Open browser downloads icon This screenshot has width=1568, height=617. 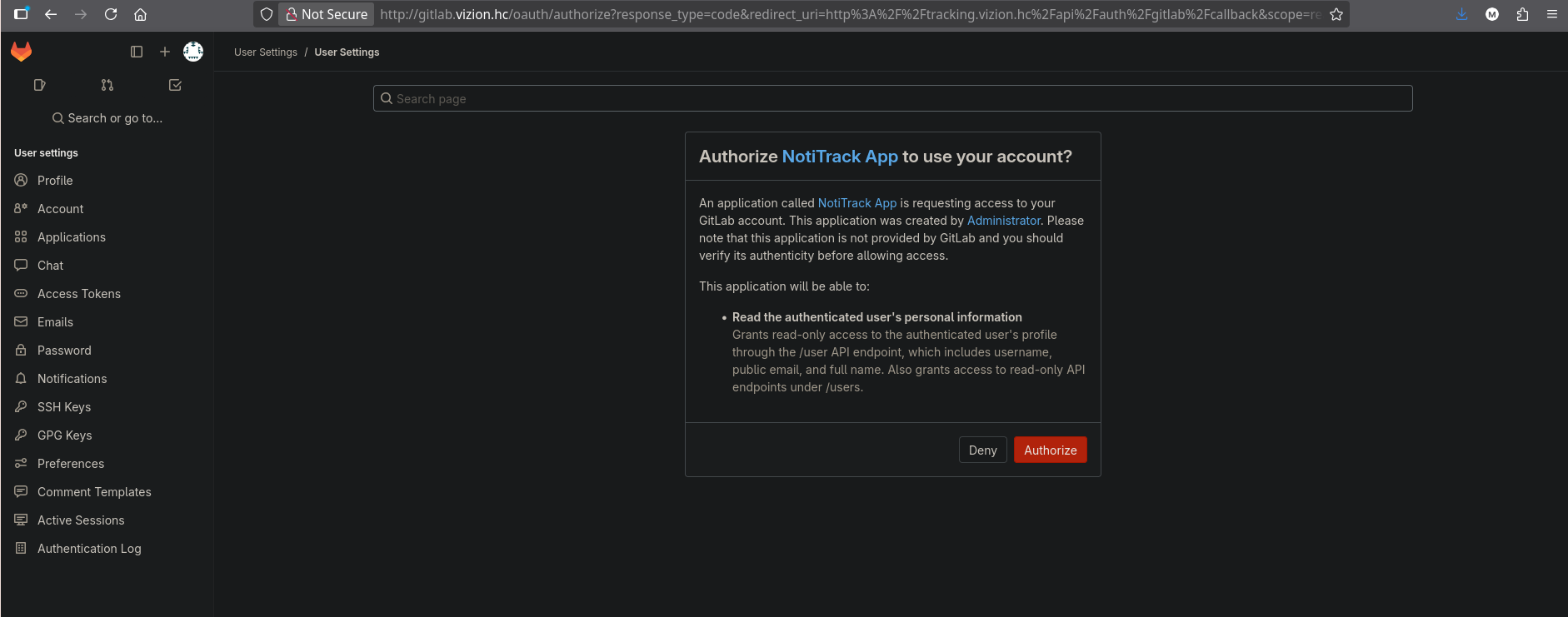(x=1461, y=14)
